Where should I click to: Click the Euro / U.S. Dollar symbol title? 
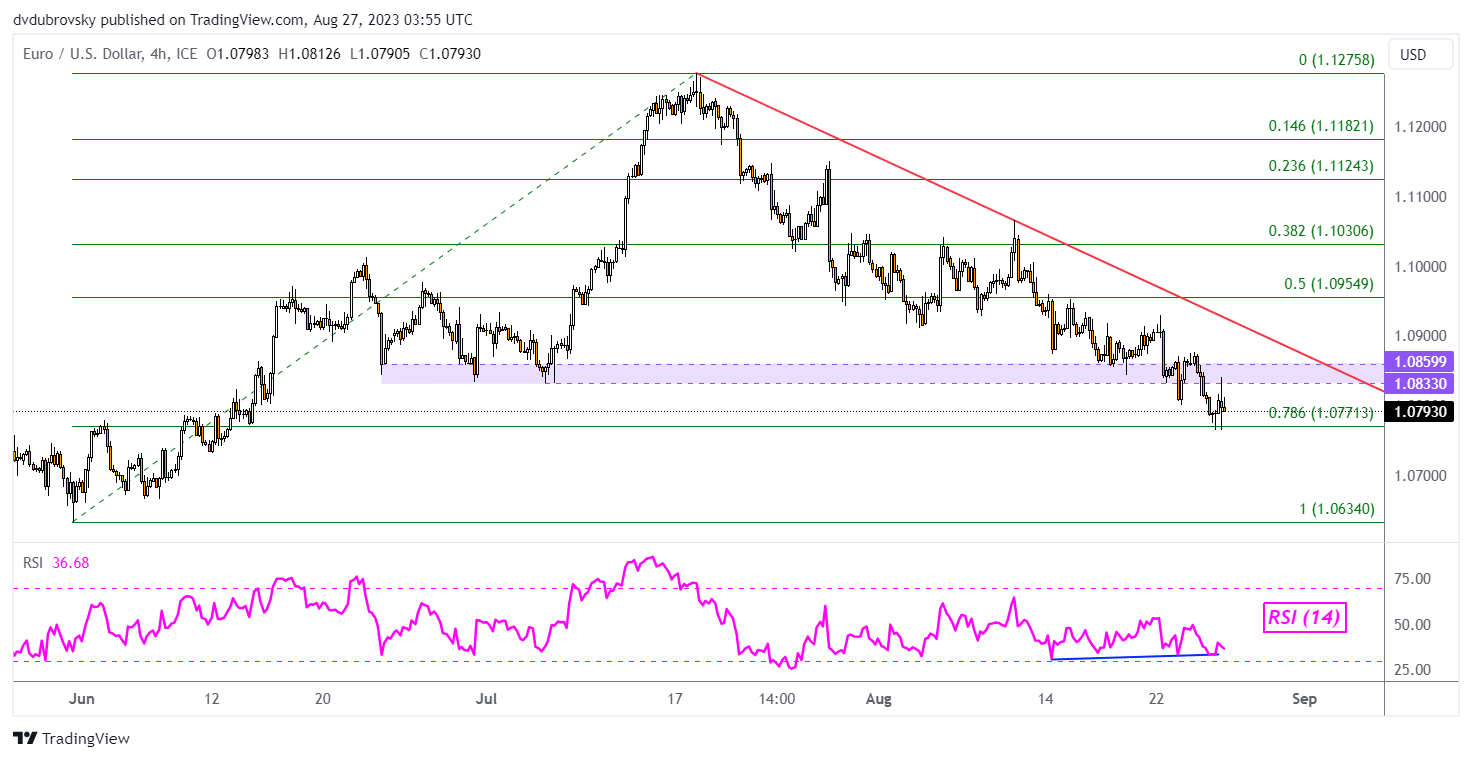[83, 54]
